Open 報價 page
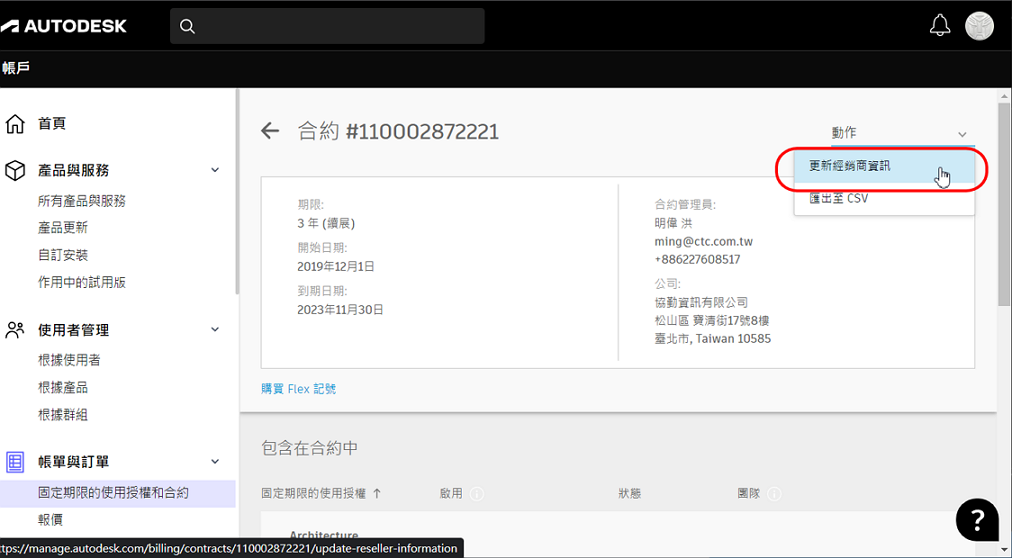This screenshot has height=558, width=1012. click(x=50, y=520)
